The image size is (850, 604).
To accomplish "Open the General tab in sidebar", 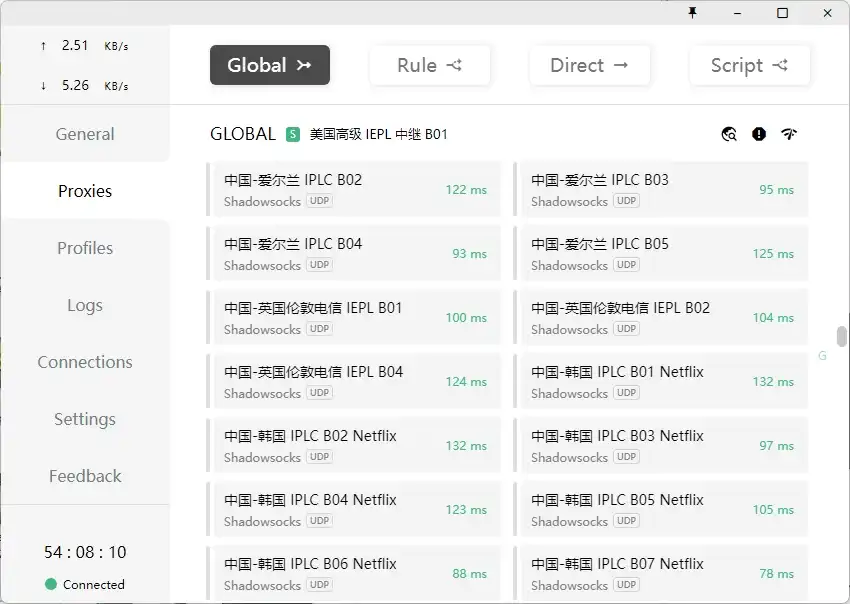I will pyautogui.click(x=85, y=134).
